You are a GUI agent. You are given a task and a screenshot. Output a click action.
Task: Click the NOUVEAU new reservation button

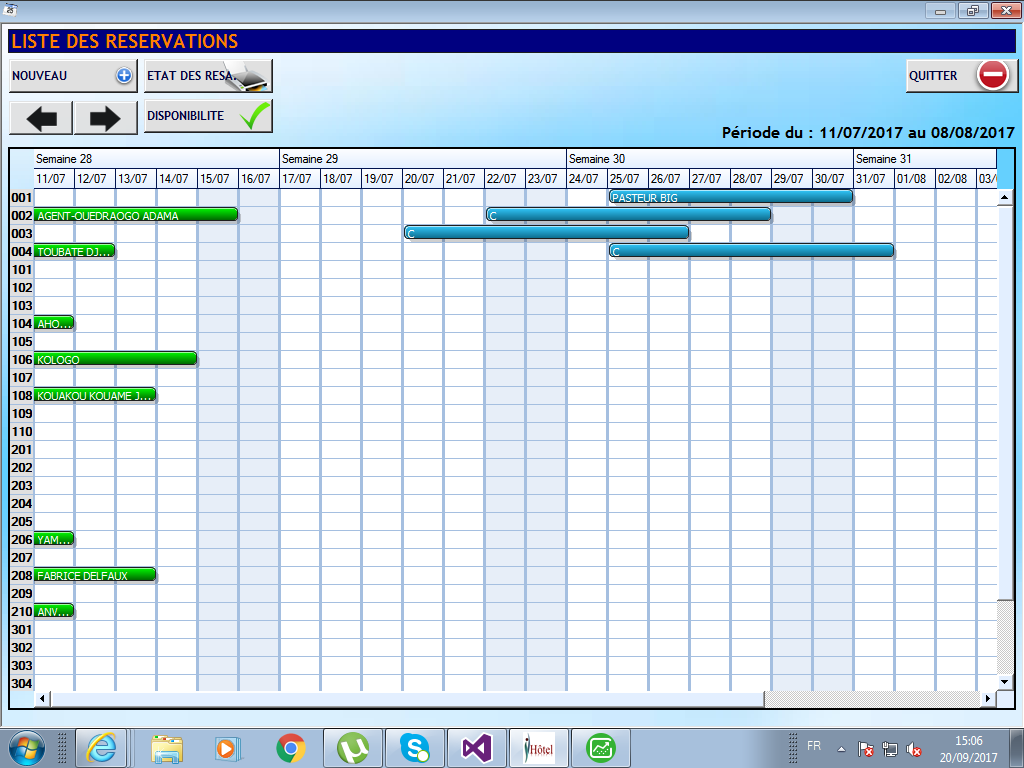(x=73, y=76)
